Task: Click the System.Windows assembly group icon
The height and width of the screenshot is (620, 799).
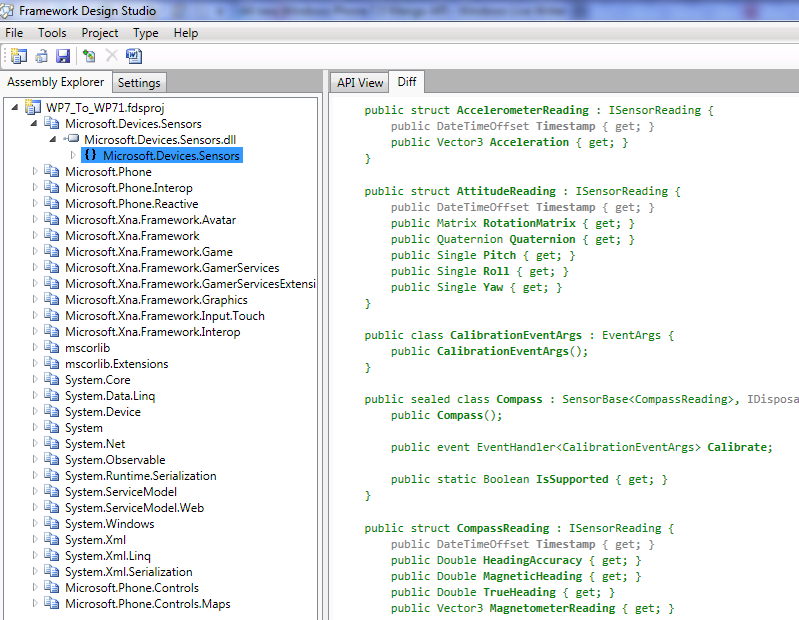Action: point(51,523)
